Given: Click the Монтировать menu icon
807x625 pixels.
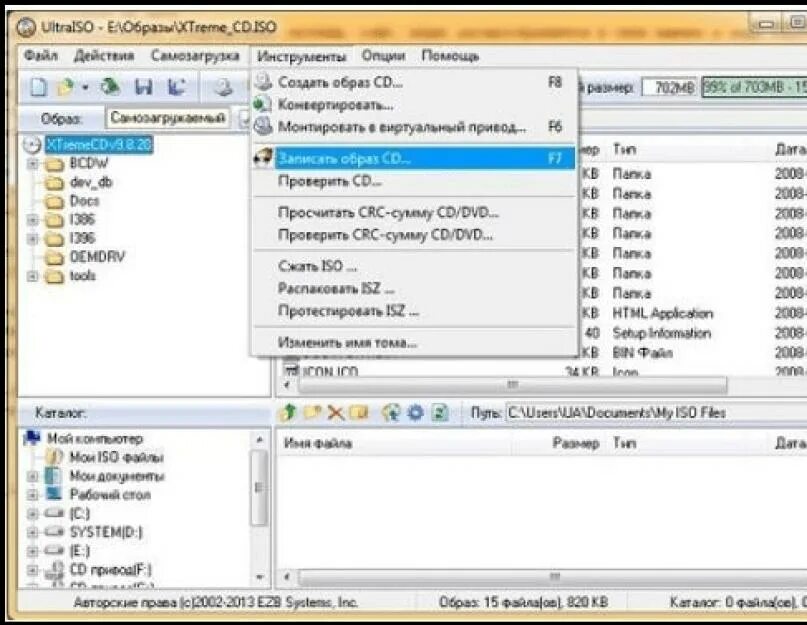Looking at the screenshot, I should coord(264,126).
